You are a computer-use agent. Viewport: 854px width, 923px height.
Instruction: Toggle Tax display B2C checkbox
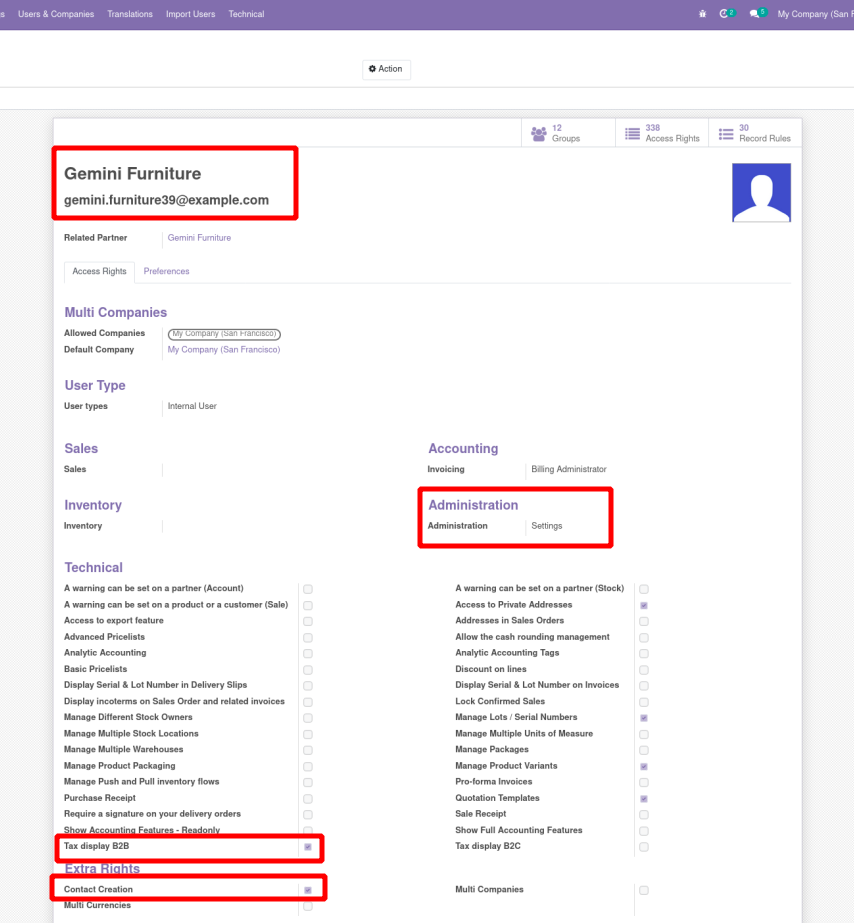(x=644, y=847)
